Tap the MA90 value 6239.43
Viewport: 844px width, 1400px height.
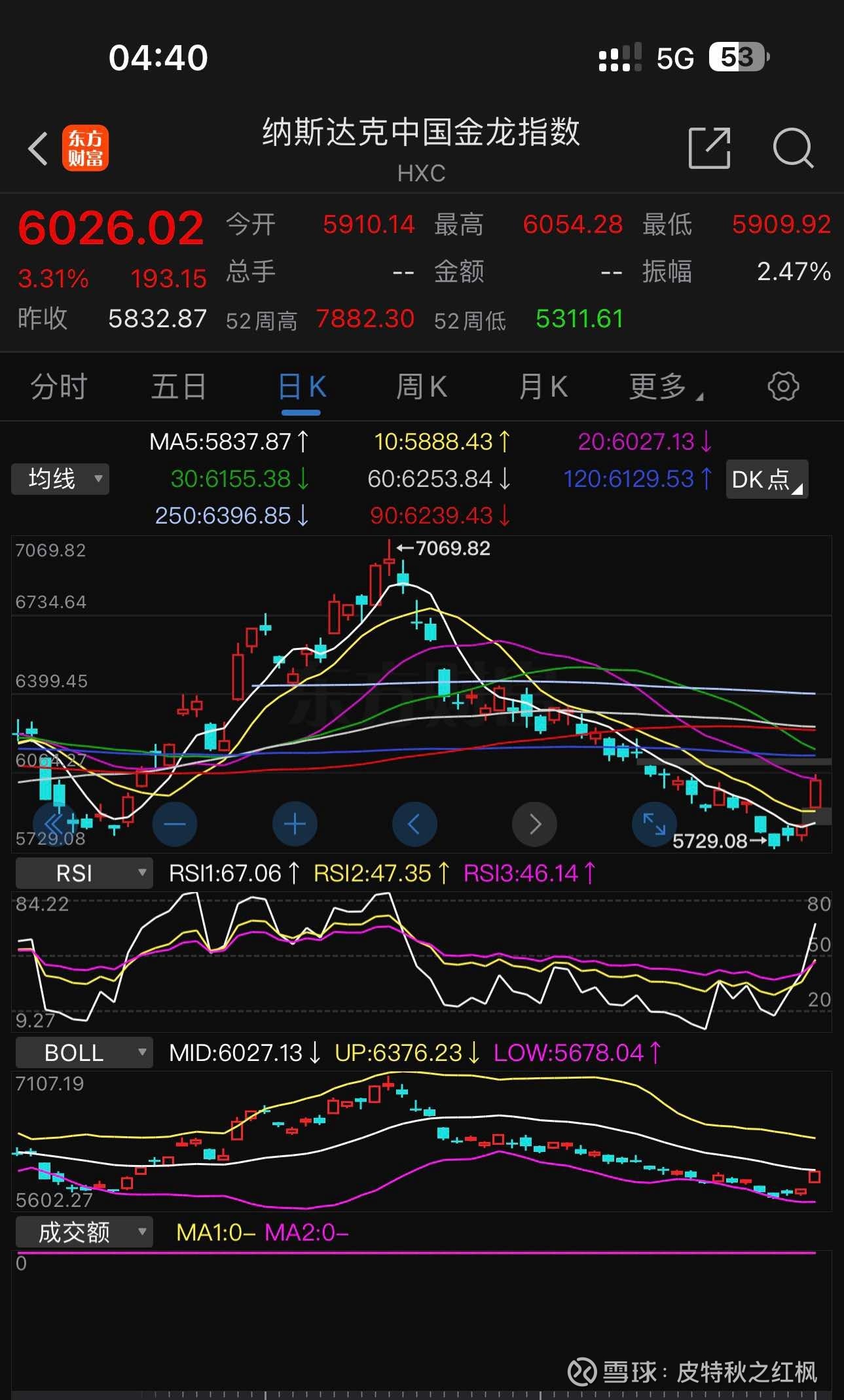click(x=440, y=516)
